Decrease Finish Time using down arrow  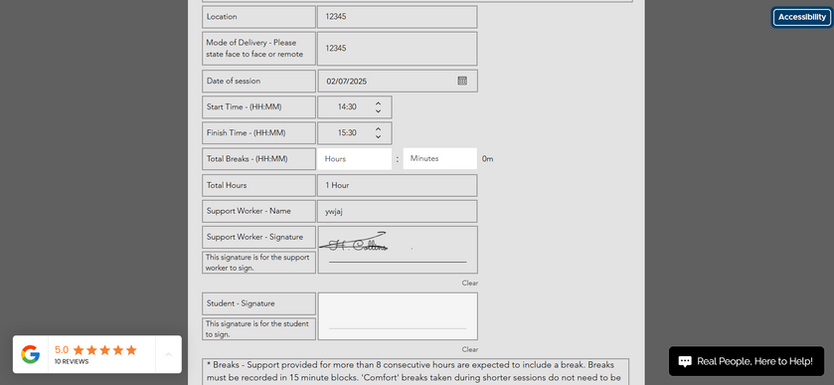click(x=378, y=137)
